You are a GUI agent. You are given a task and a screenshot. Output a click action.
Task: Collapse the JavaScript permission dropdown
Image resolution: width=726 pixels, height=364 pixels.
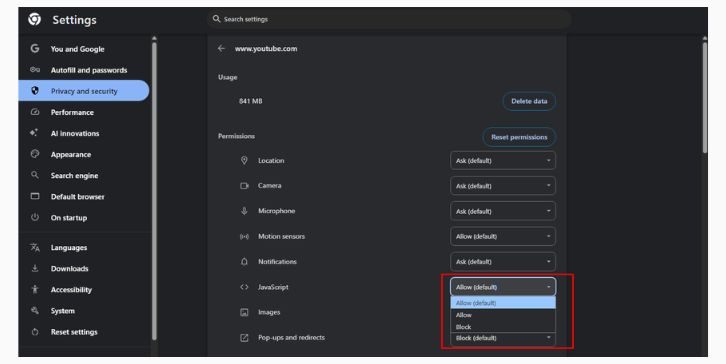click(503, 287)
